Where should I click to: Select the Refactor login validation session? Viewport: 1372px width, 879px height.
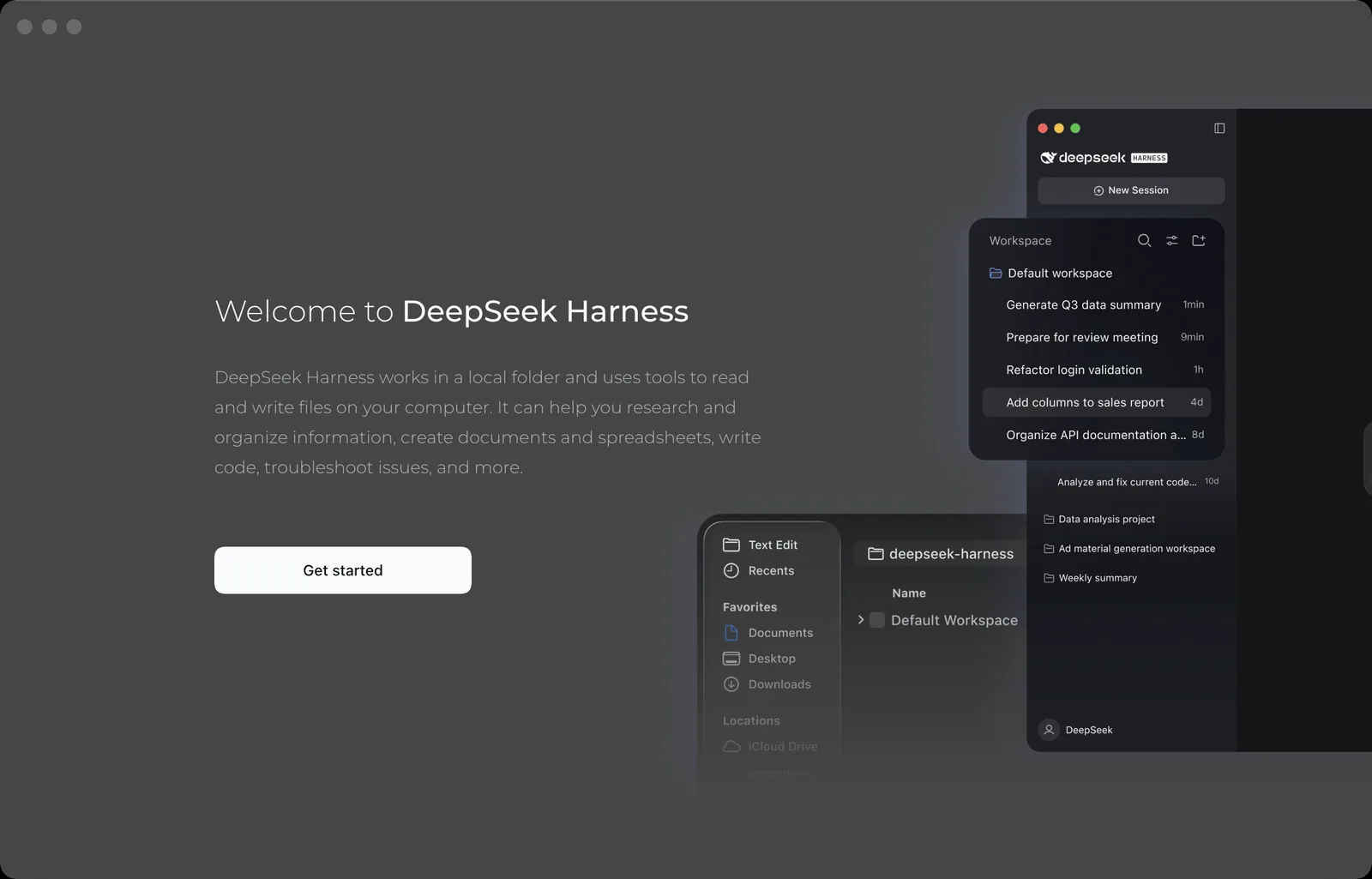(1097, 370)
